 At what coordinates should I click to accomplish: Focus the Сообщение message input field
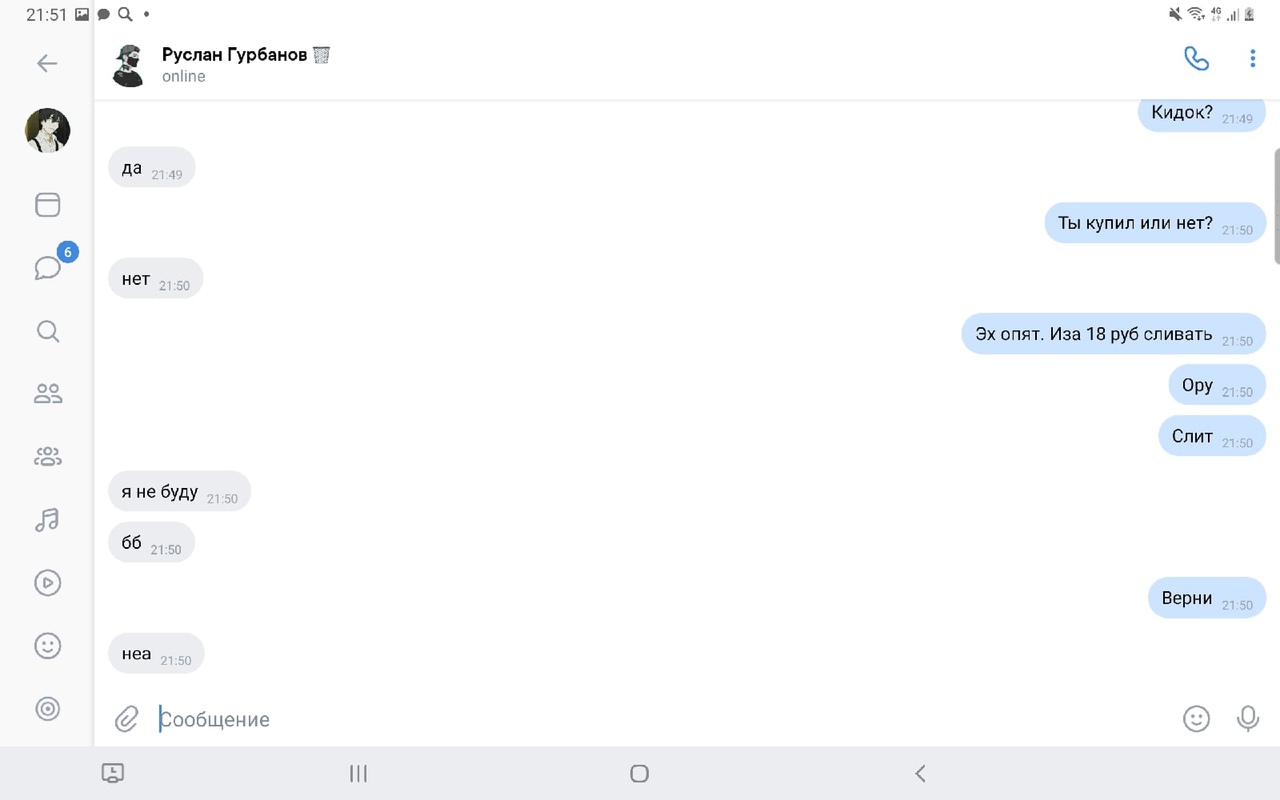pyautogui.click(x=660, y=719)
